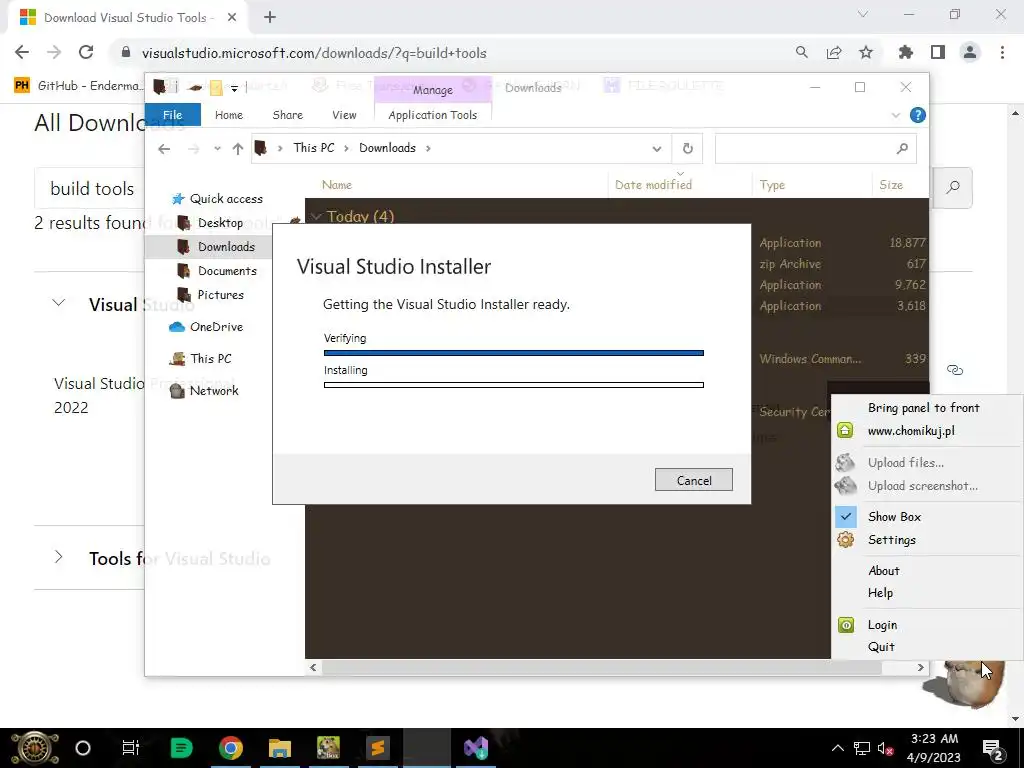Screen dimensions: 1024x768
Task: Click the Installing progress bar
Action: [x=513, y=385]
